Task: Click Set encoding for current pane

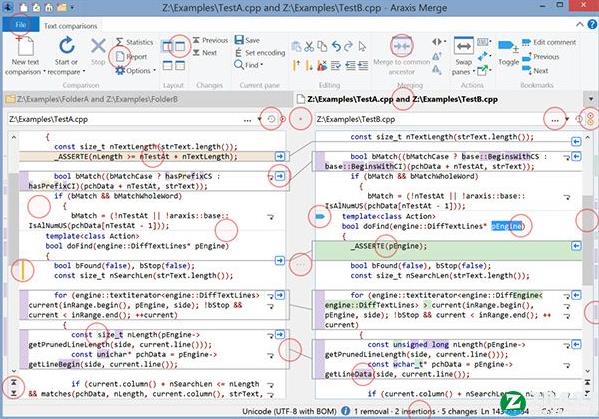Action: (x=260, y=53)
